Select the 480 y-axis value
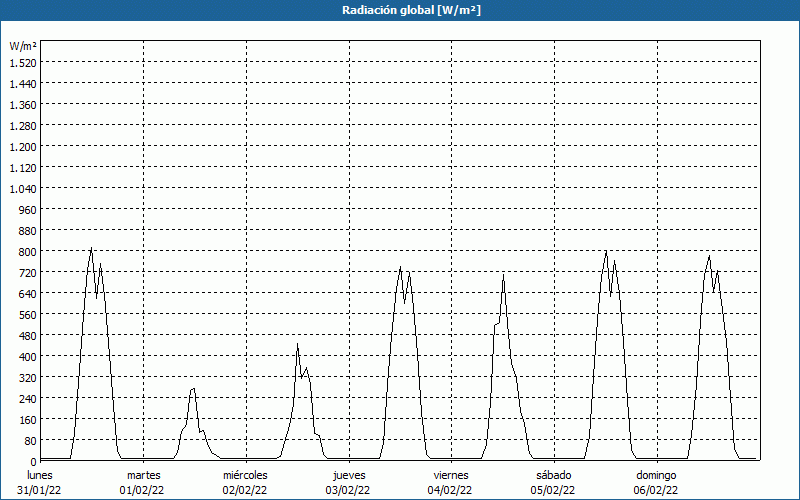The width and height of the screenshot is (800, 500). (x=28, y=335)
